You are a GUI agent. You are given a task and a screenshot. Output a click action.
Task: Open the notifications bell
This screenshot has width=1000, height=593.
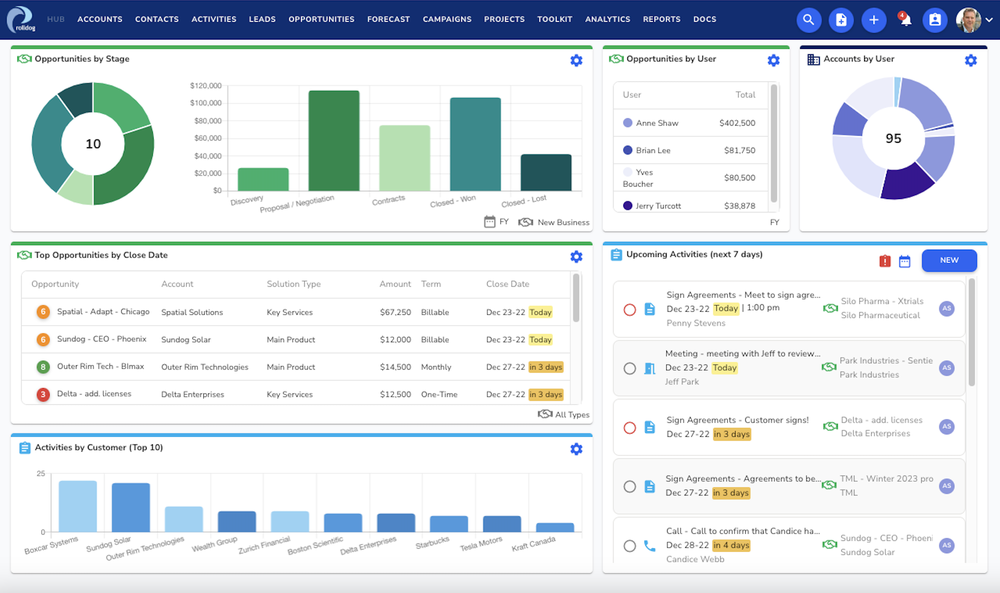click(905, 20)
